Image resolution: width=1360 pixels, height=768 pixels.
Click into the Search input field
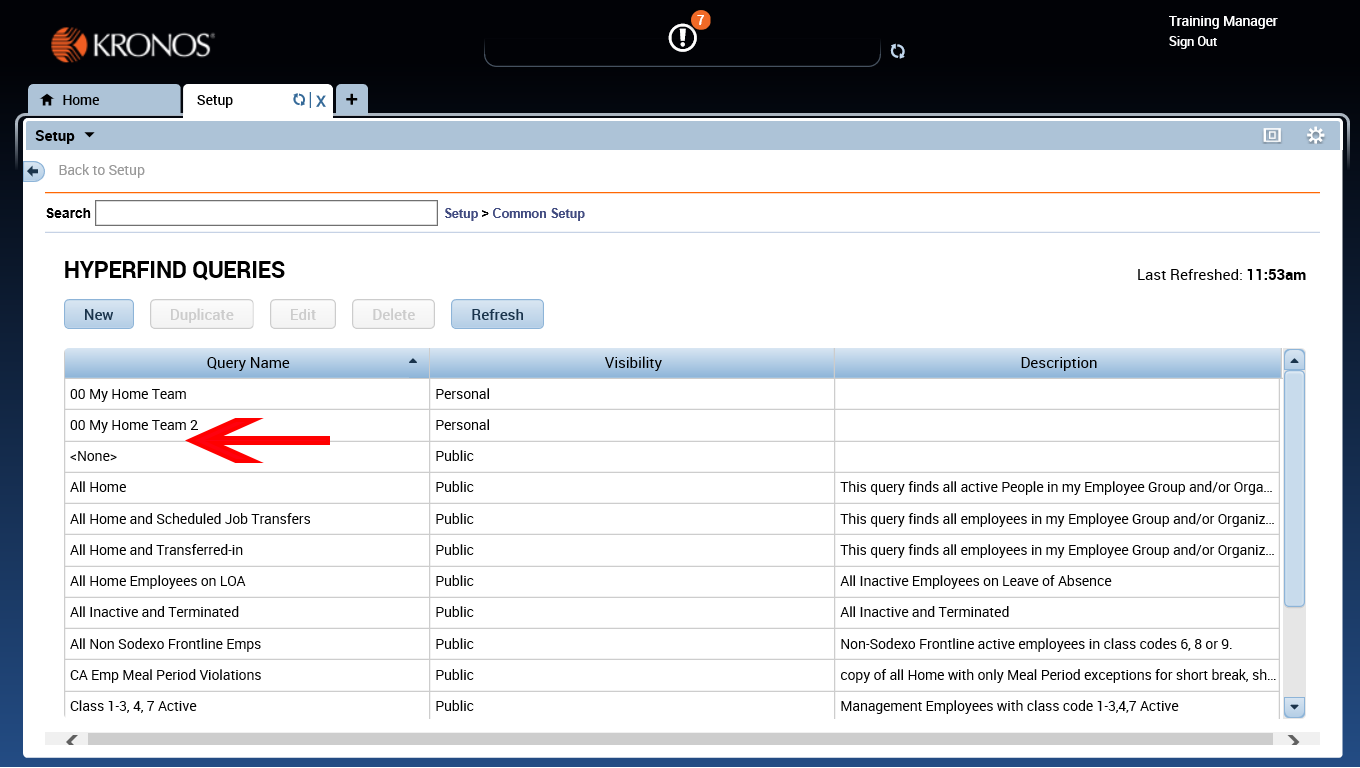tap(266, 213)
